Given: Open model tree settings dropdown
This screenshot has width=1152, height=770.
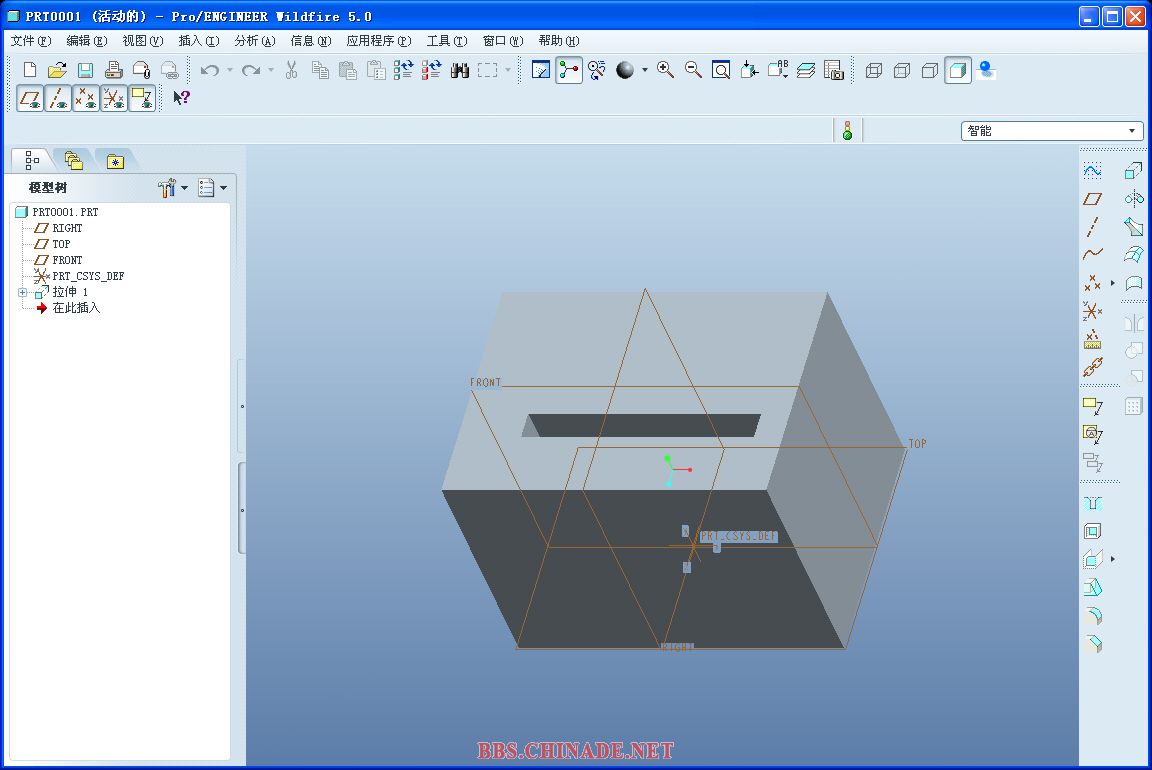Looking at the screenshot, I should click(x=173, y=188).
